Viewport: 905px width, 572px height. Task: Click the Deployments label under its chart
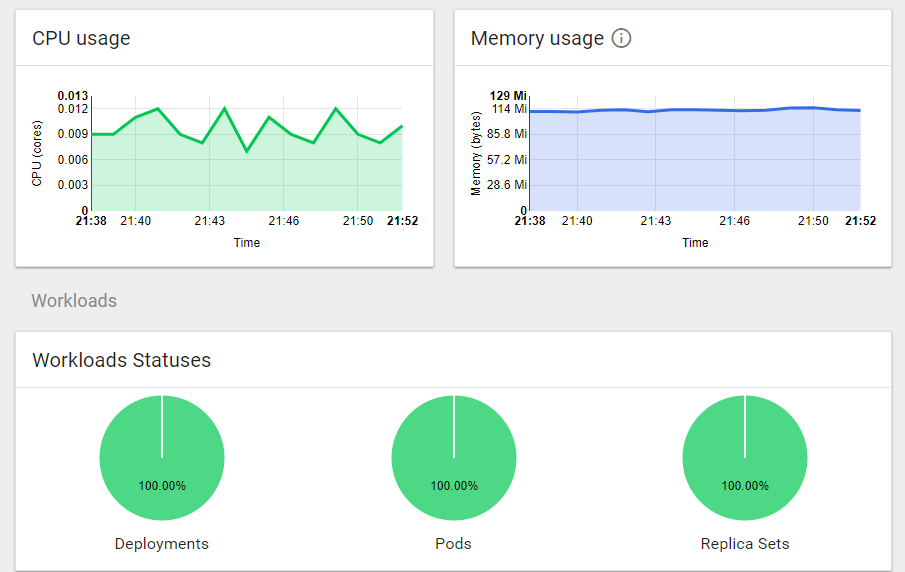click(162, 544)
